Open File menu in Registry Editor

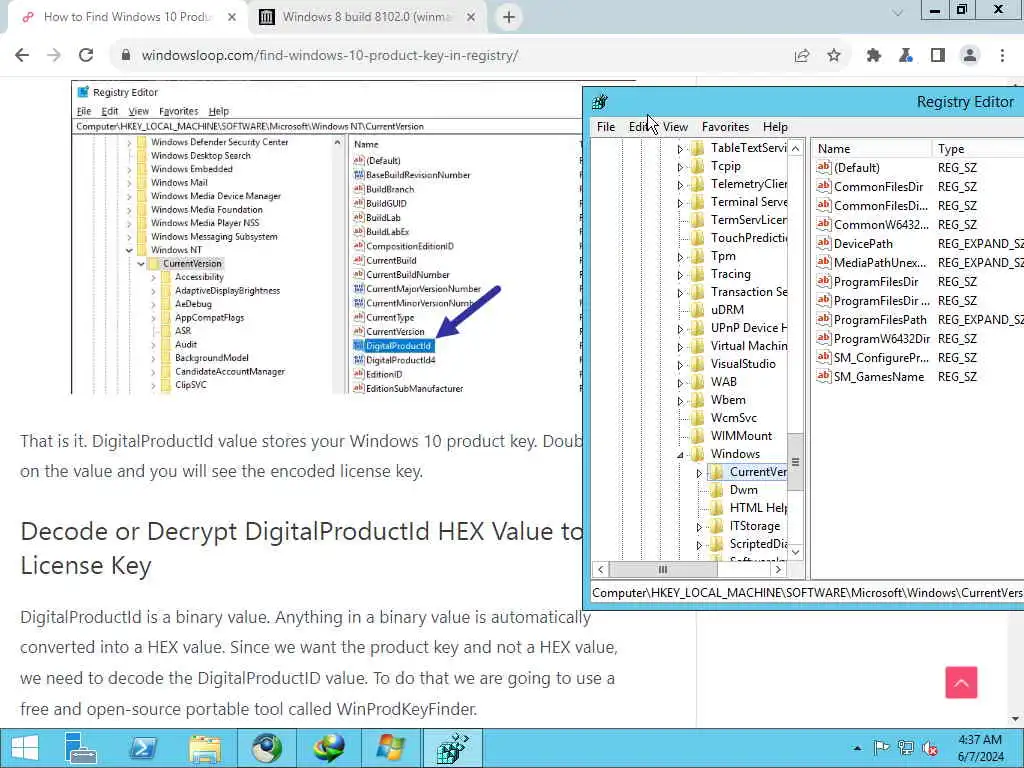point(605,127)
